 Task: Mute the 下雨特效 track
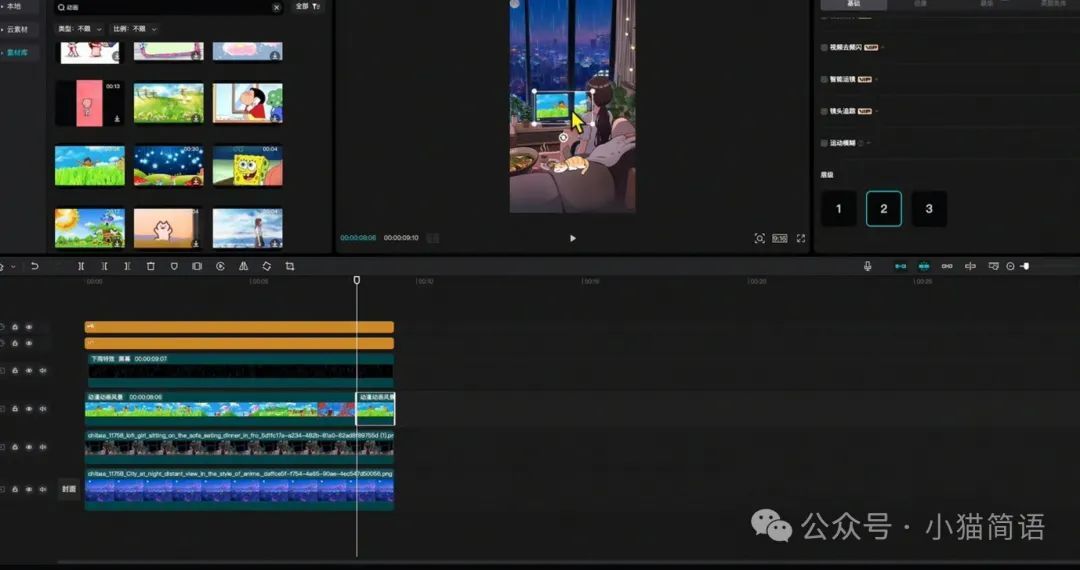tap(43, 370)
